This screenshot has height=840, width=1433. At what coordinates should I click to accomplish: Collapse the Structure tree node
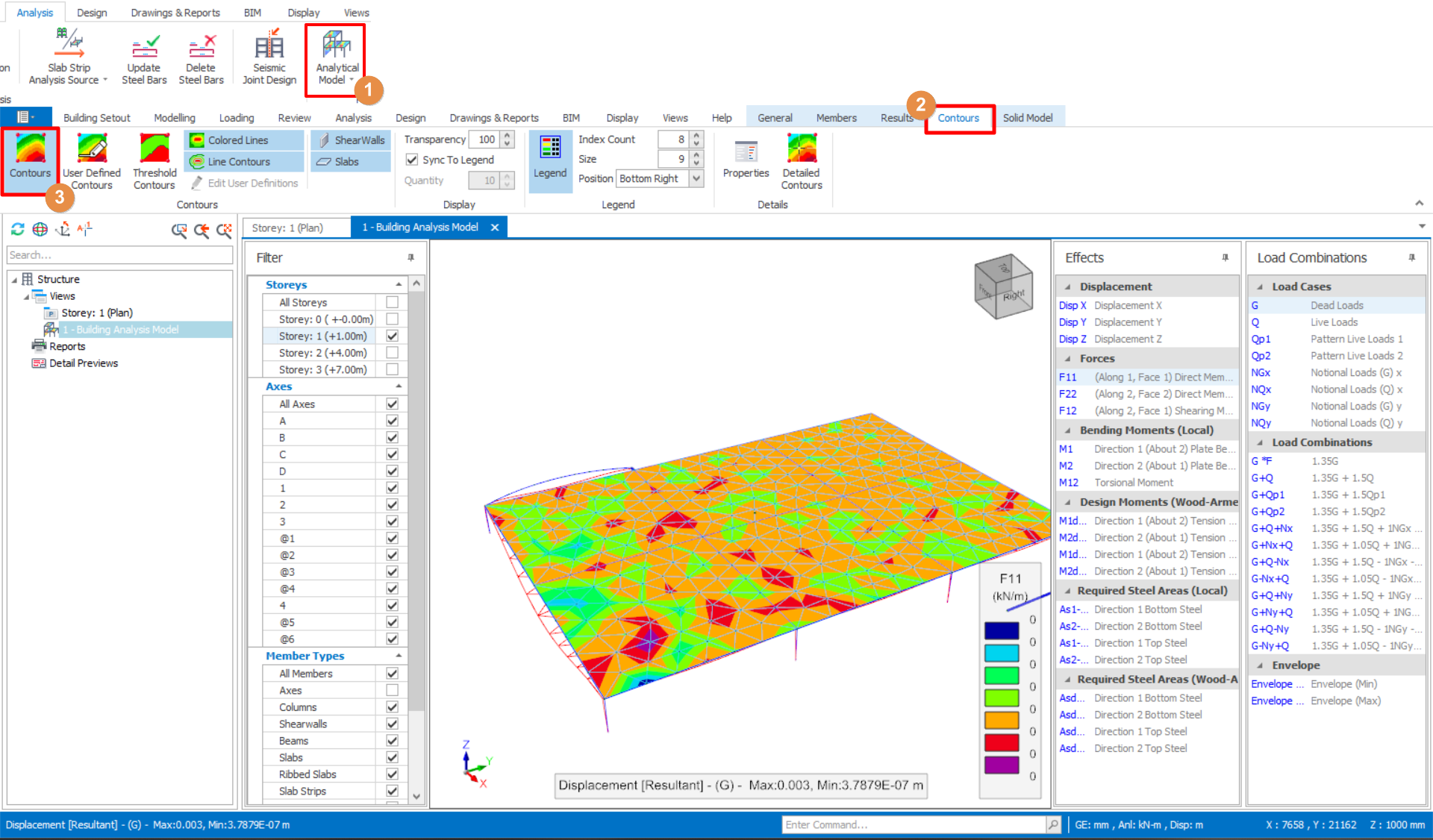pyautogui.click(x=14, y=279)
